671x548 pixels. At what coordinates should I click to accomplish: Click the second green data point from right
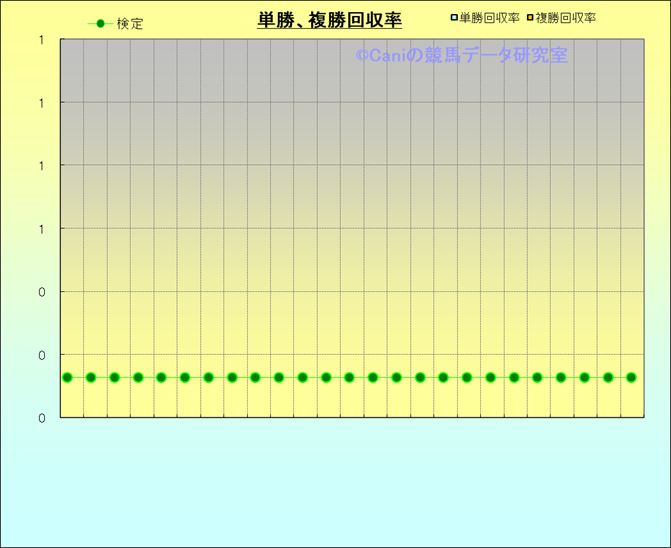(608, 377)
